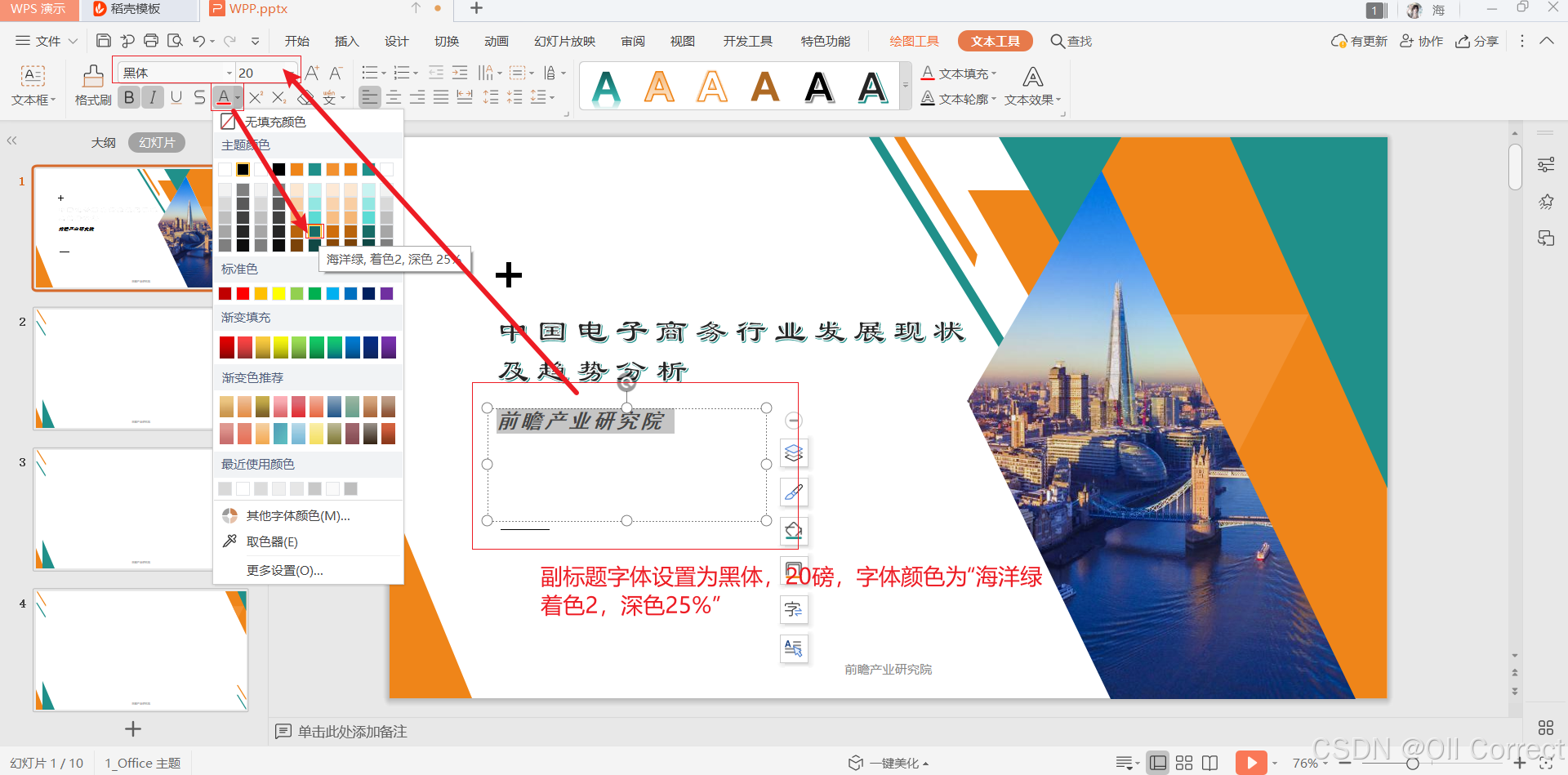The image size is (1568, 775).
Task: Click the notes area 单击此处添加备注
Action: click(x=352, y=732)
